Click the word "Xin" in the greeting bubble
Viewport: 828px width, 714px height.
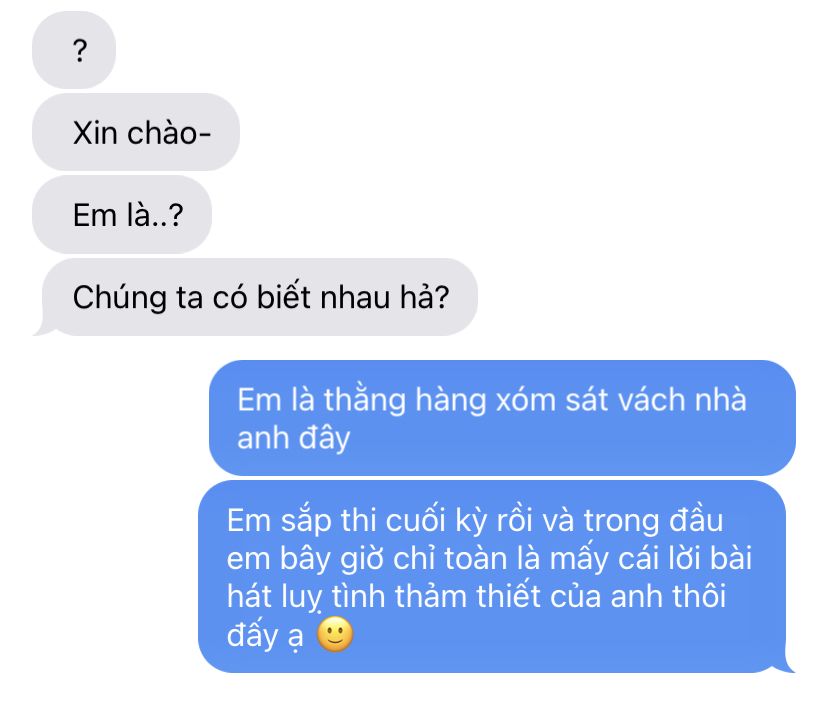click(95, 133)
